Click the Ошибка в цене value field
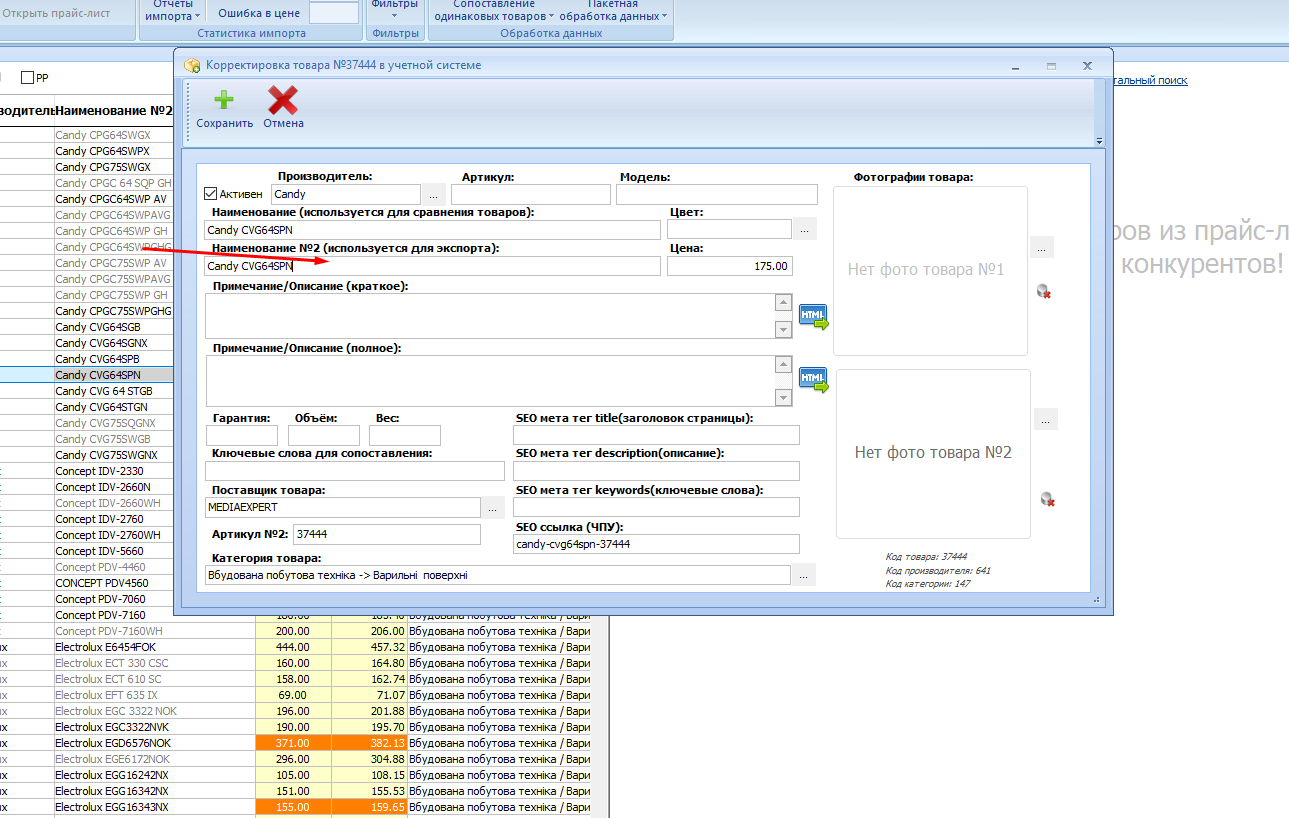 click(334, 12)
